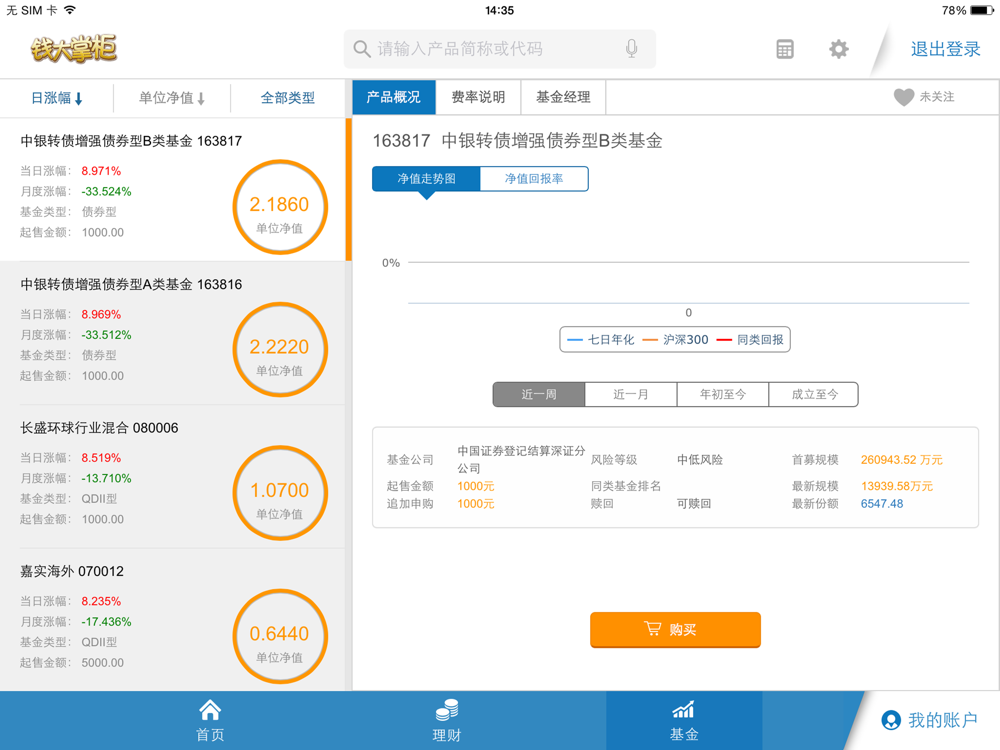The height and width of the screenshot is (750, 1000).
Task: Open the calculator icon in header
Action: click(785, 49)
